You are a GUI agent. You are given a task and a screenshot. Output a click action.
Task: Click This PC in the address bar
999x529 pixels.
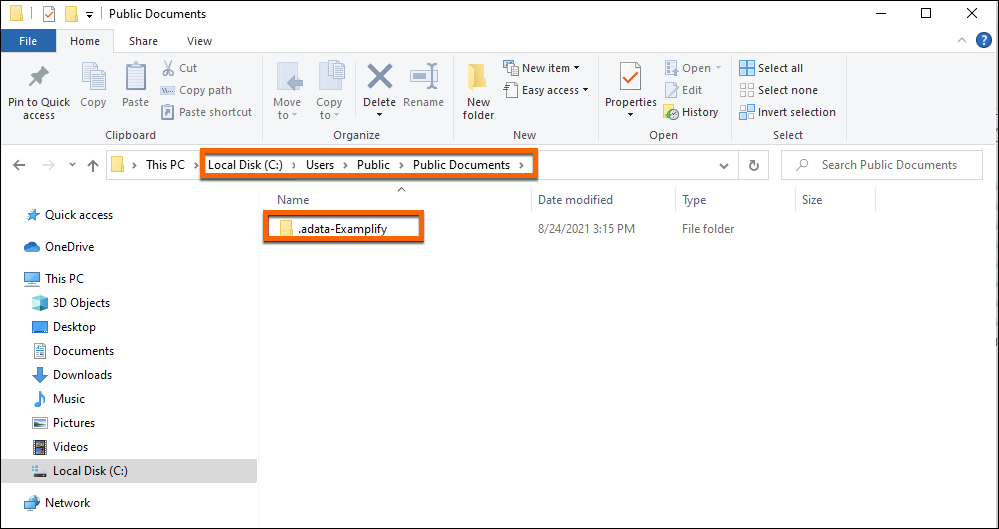click(x=165, y=165)
